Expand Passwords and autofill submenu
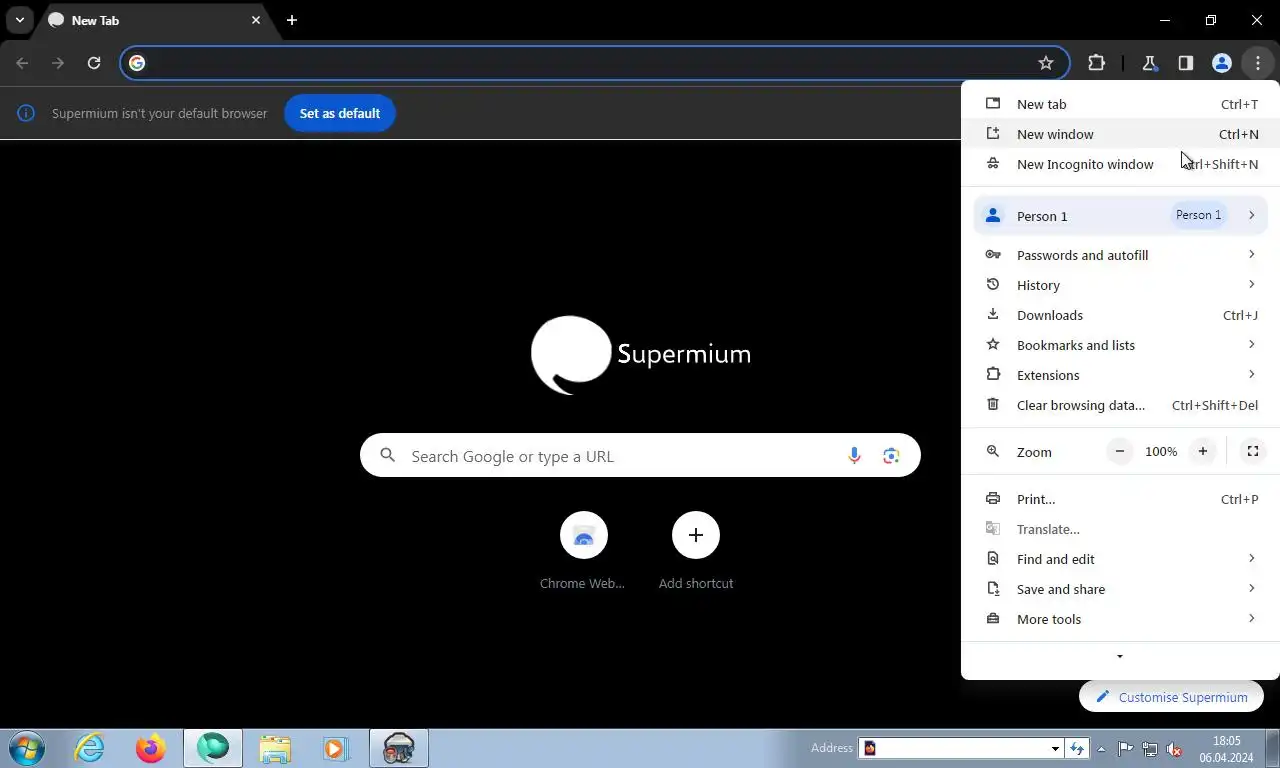The width and height of the screenshot is (1280, 768). pyautogui.click(x=1120, y=255)
